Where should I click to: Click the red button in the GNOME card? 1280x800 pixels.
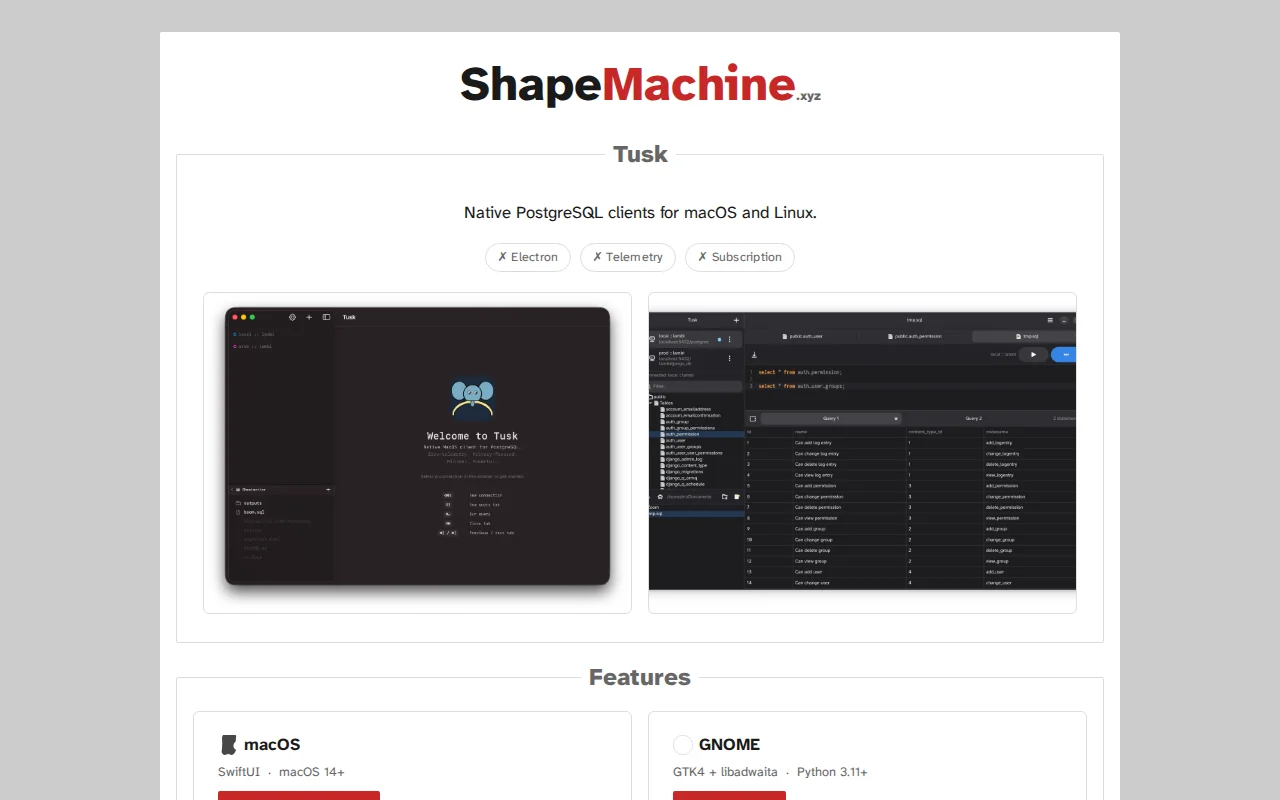(x=729, y=795)
